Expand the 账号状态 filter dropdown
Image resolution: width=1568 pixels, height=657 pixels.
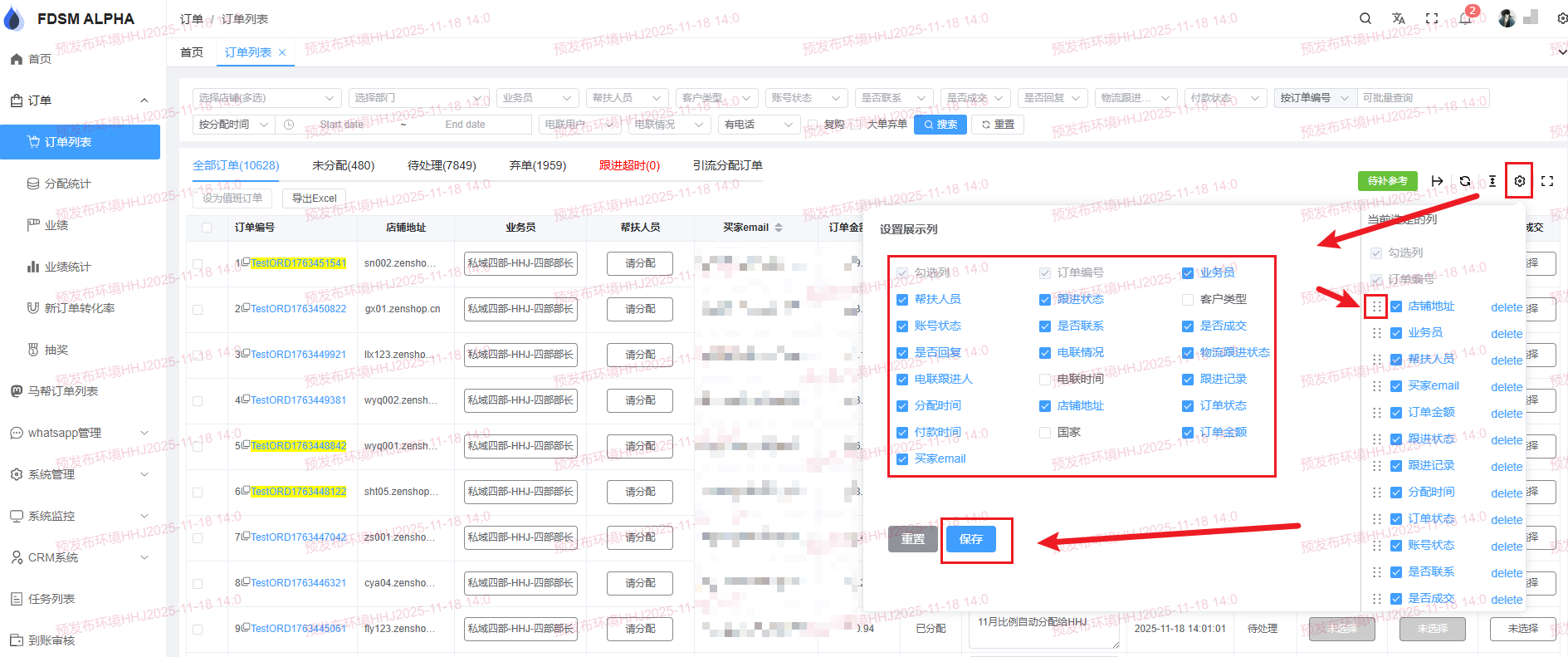pos(805,98)
